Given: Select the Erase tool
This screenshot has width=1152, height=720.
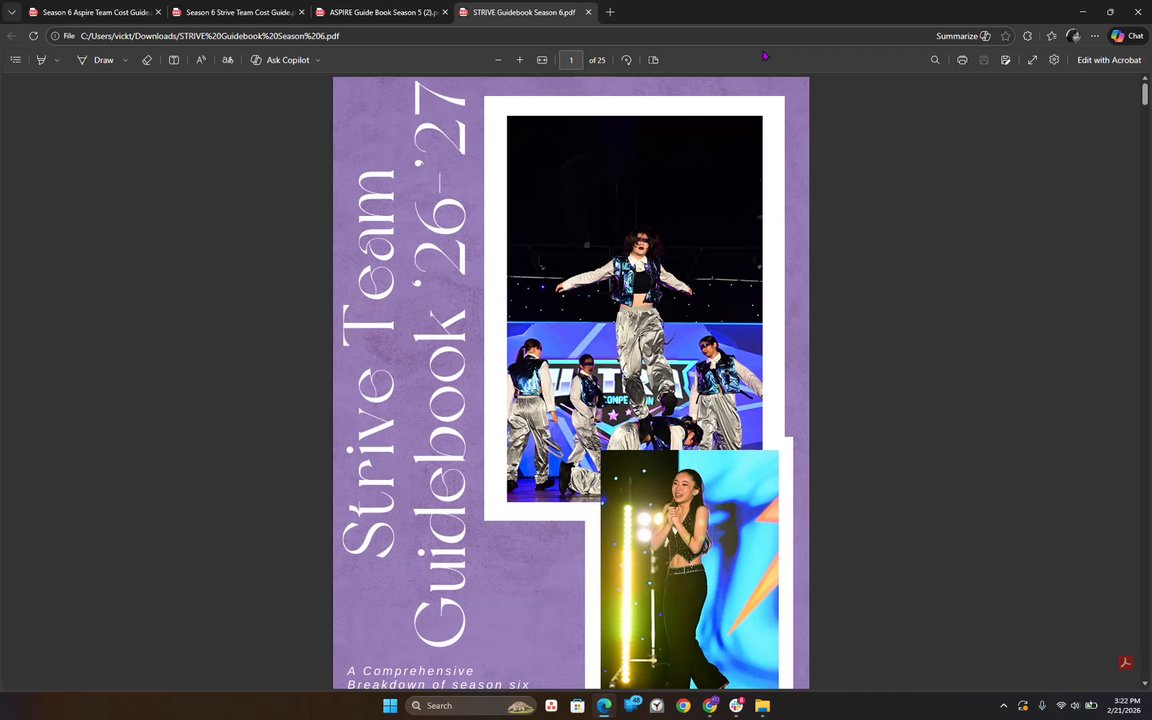Looking at the screenshot, I should pos(147,60).
